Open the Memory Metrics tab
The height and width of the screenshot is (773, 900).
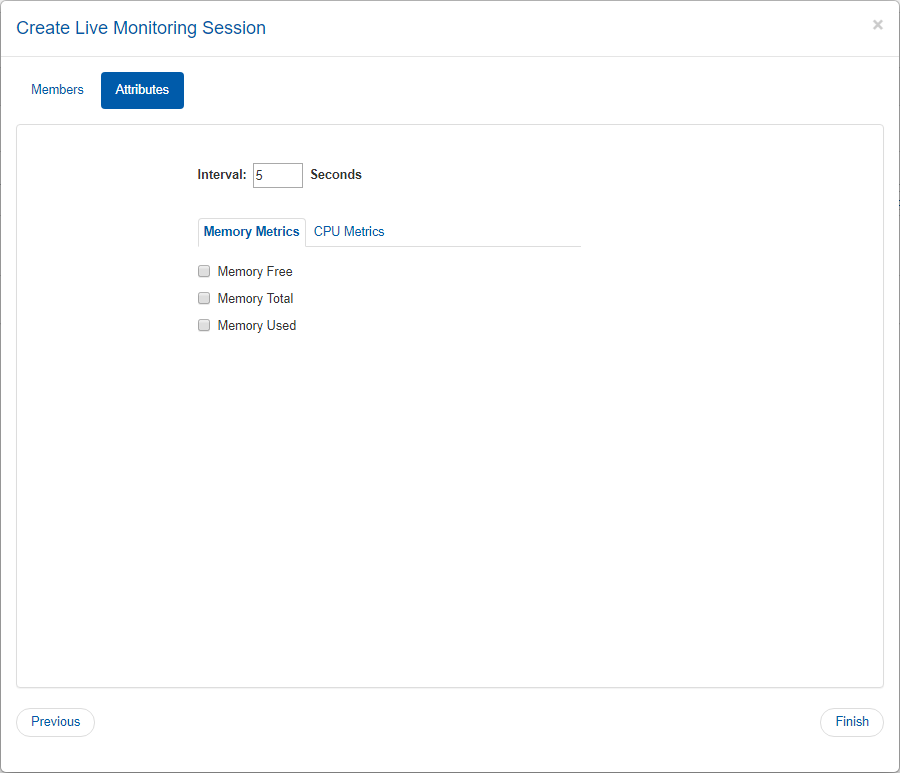[251, 232]
